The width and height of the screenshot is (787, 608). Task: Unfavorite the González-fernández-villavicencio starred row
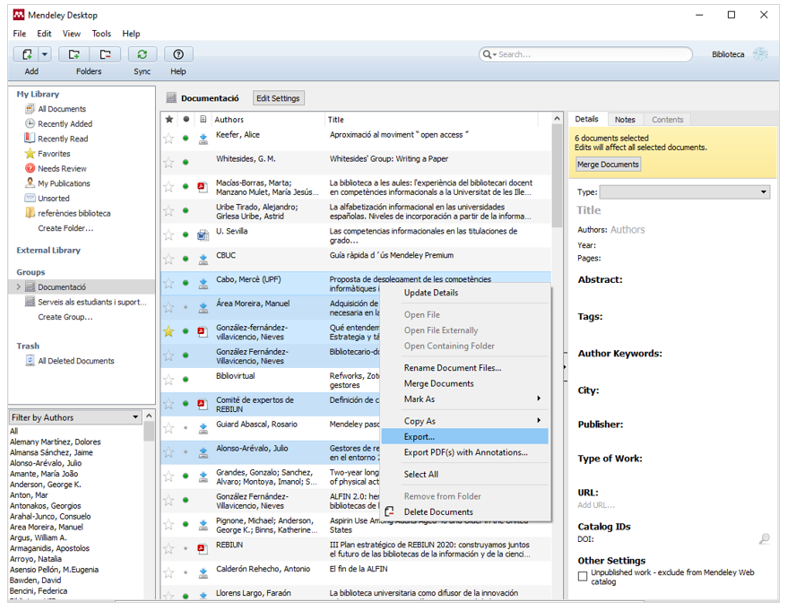pyautogui.click(x=169, y=331)
